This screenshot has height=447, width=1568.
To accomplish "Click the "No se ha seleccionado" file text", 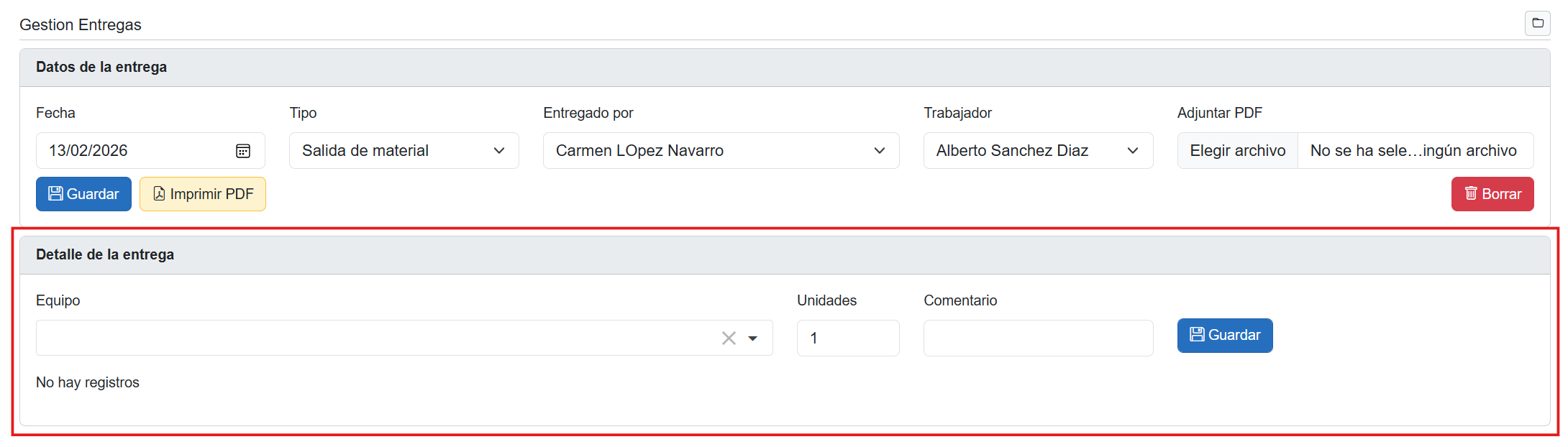I will click(1413, 151).
